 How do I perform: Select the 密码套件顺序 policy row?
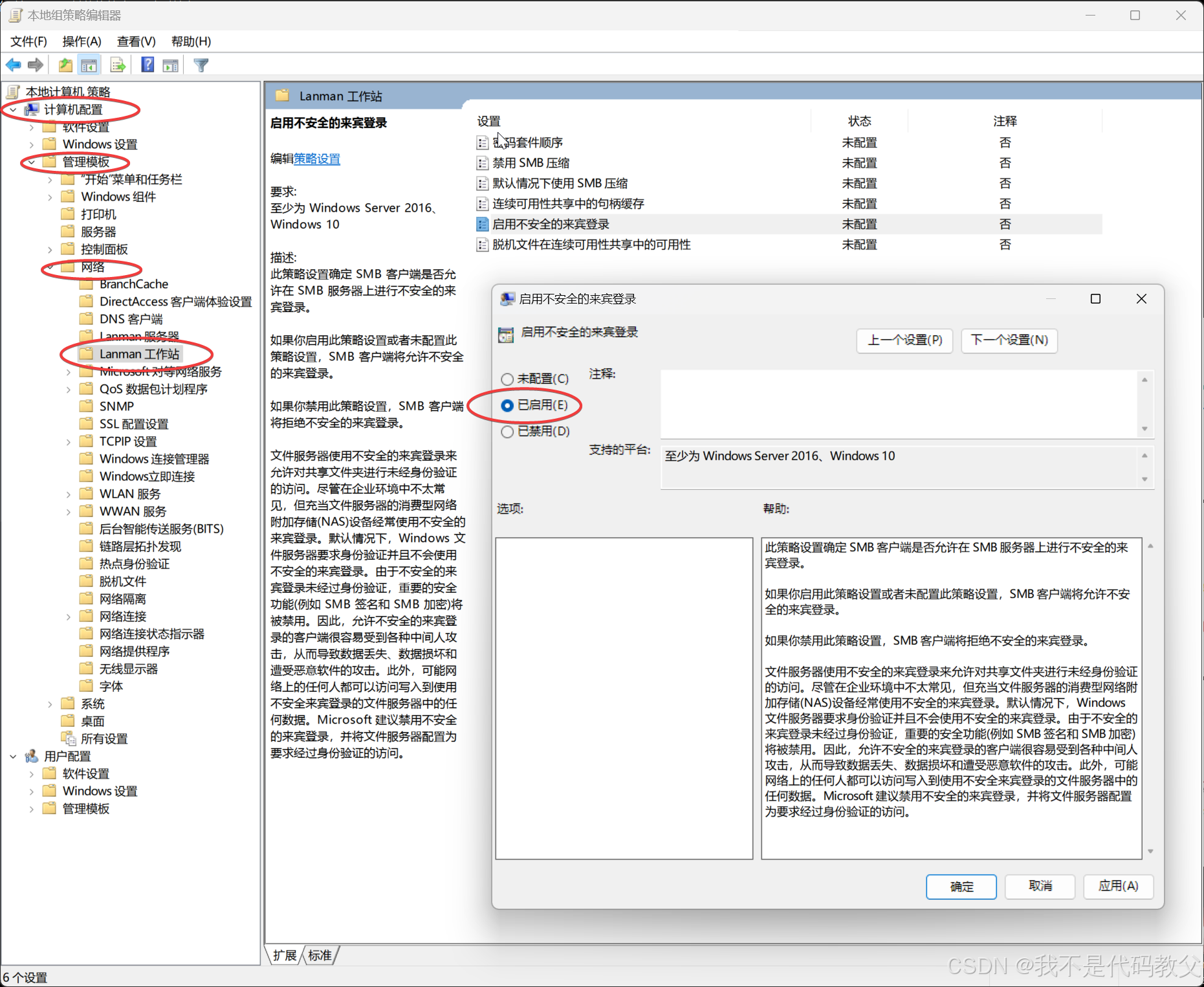click(x=788, y=142)
